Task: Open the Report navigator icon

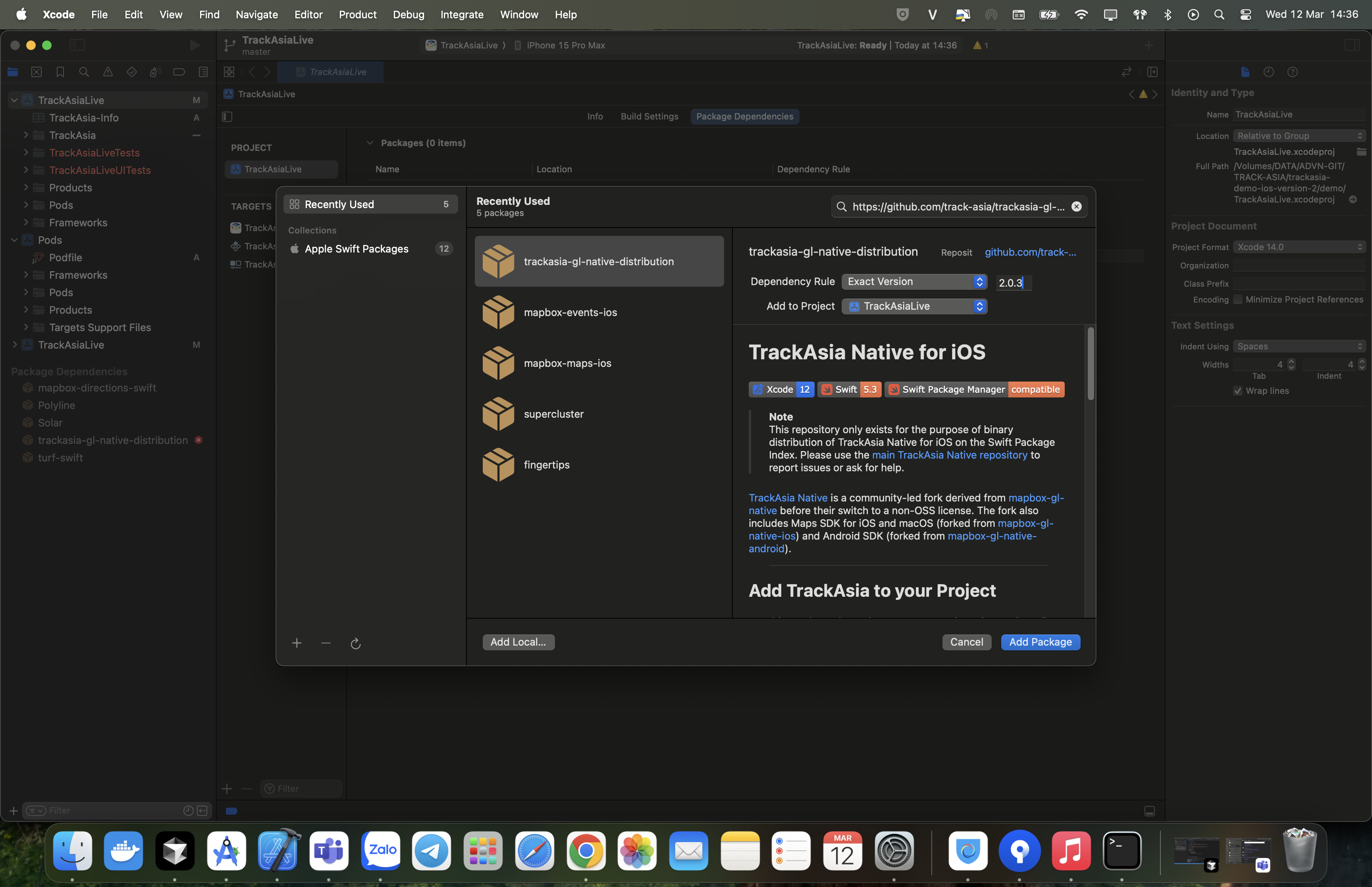Action: [203, 72]
